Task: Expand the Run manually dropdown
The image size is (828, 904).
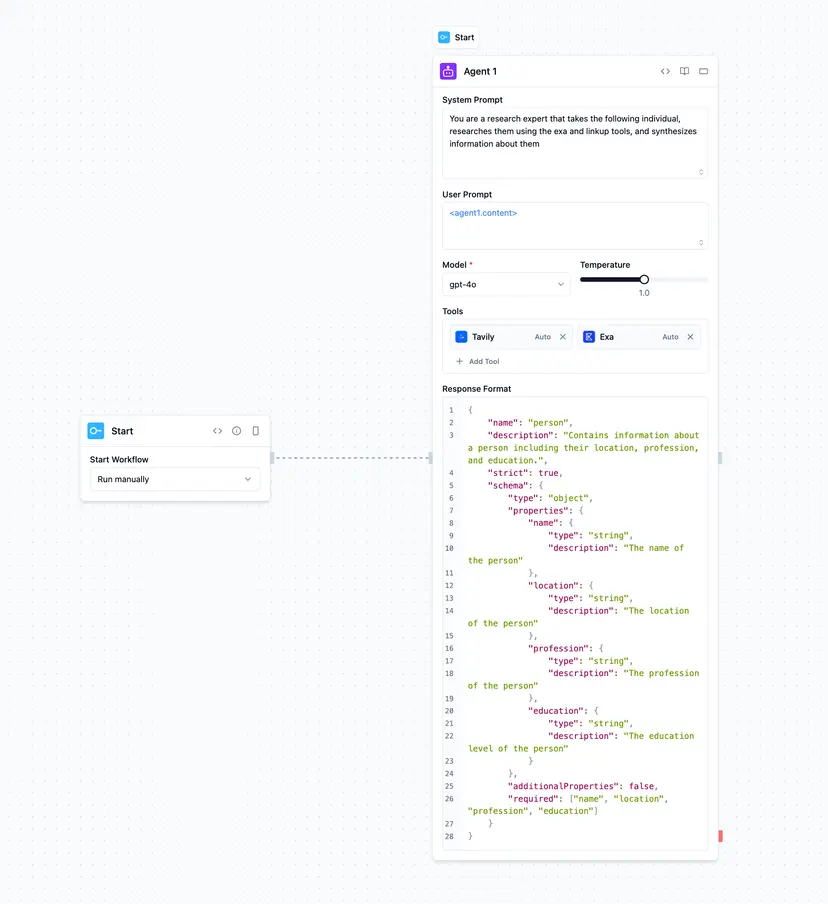Action: coord(175,480)
